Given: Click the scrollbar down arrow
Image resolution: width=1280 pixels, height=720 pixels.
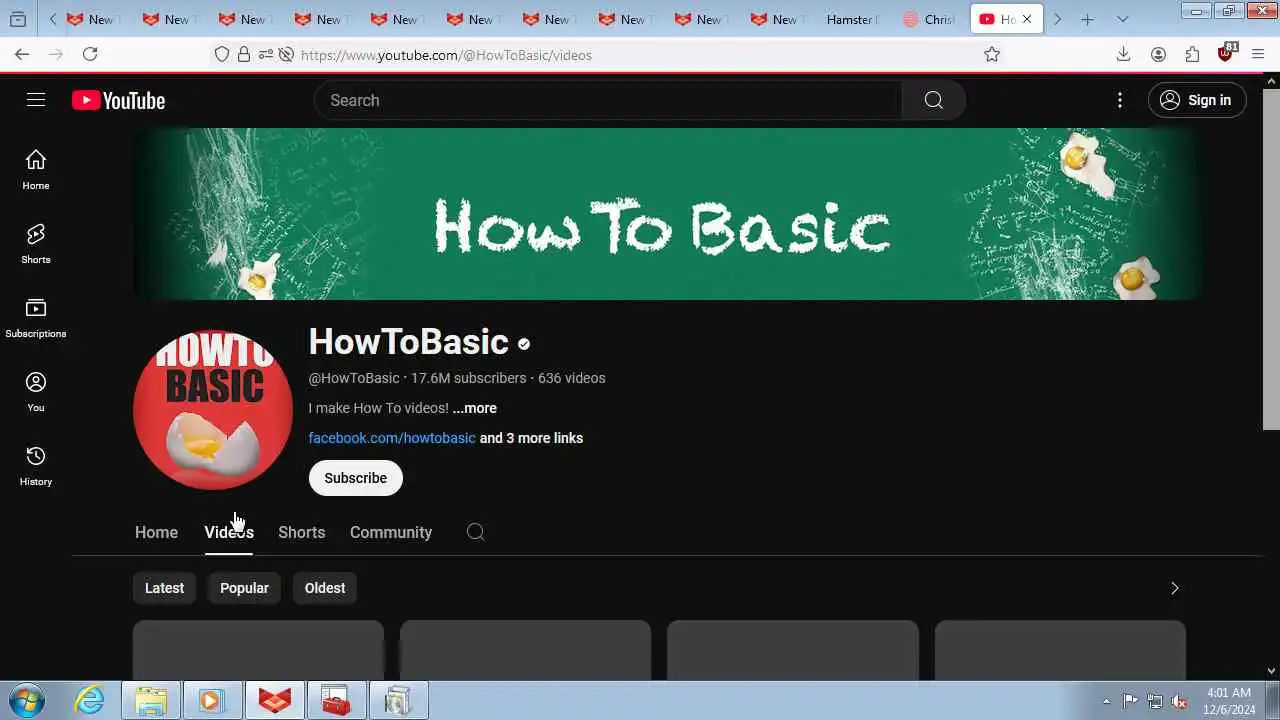Looking at the screenshot, I should [x=1272, y=671].
